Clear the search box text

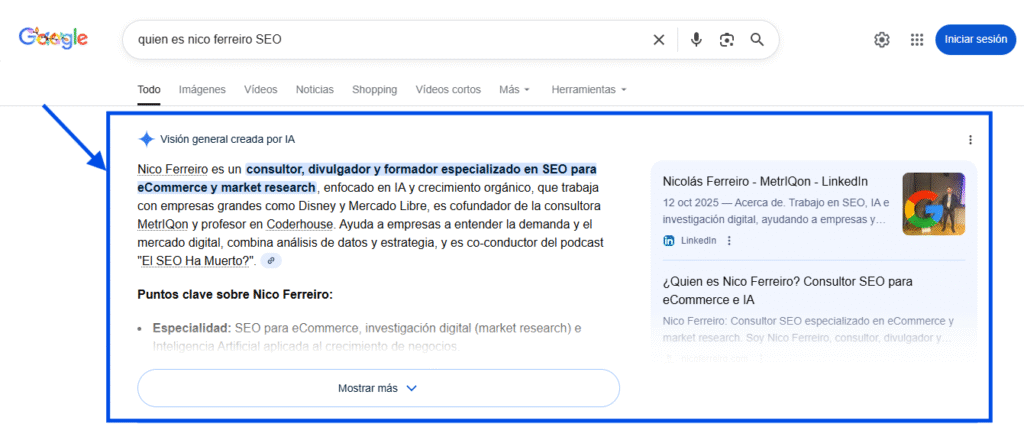tap(658, 40)
